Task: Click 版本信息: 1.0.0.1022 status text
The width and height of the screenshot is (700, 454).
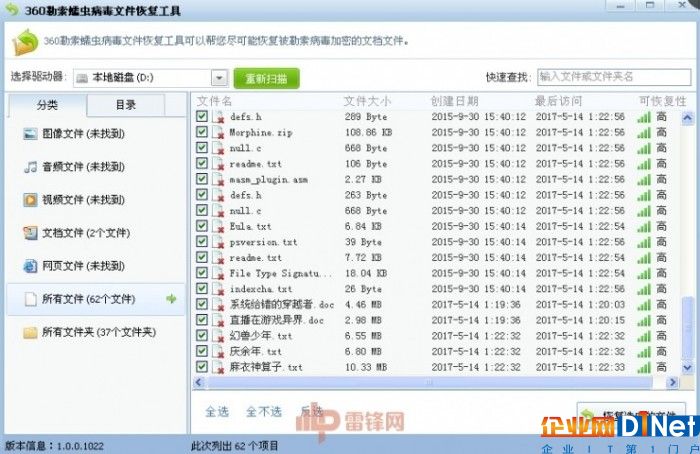Action: (54, 446)
